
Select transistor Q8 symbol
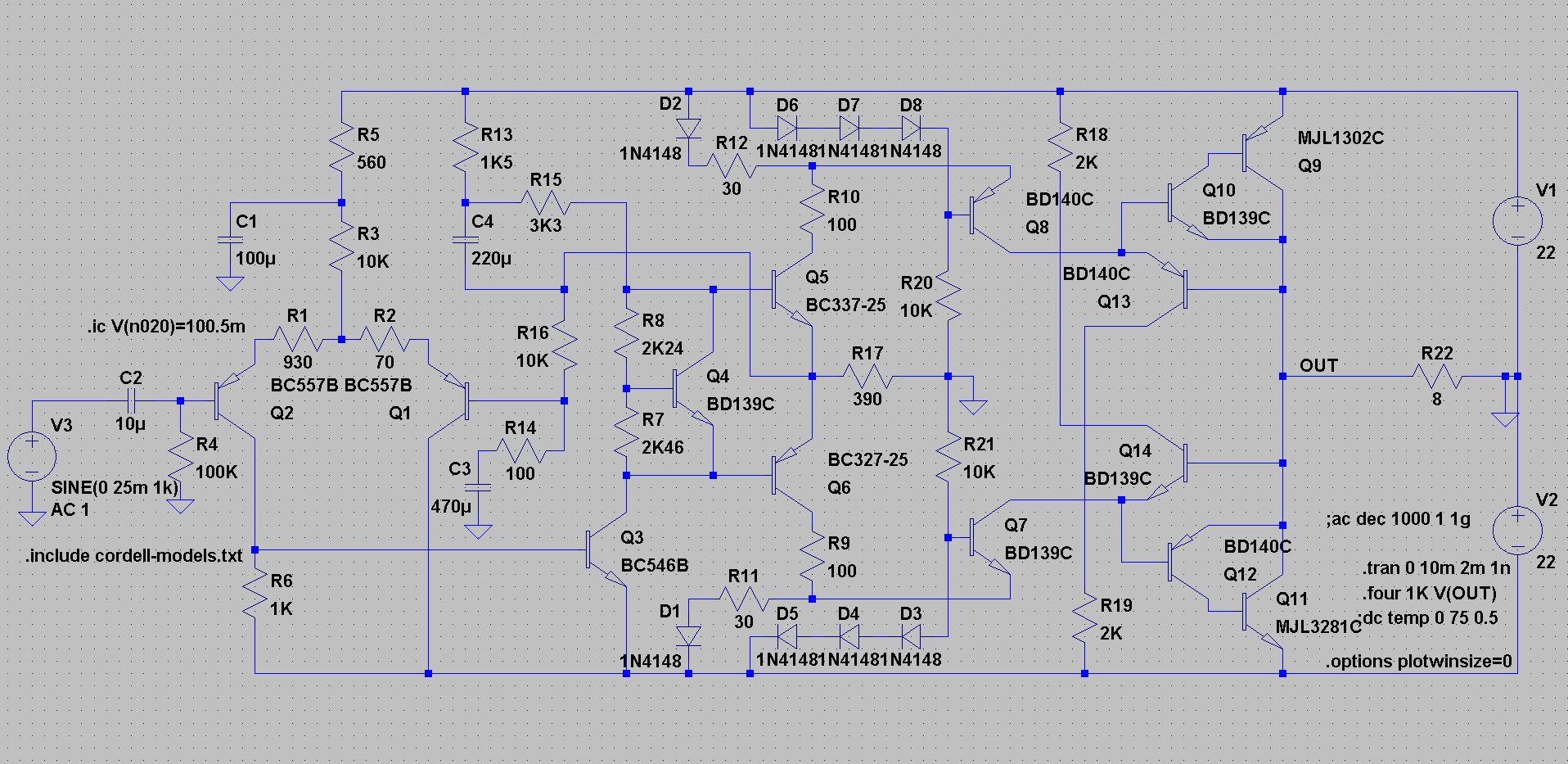point(990,215)
